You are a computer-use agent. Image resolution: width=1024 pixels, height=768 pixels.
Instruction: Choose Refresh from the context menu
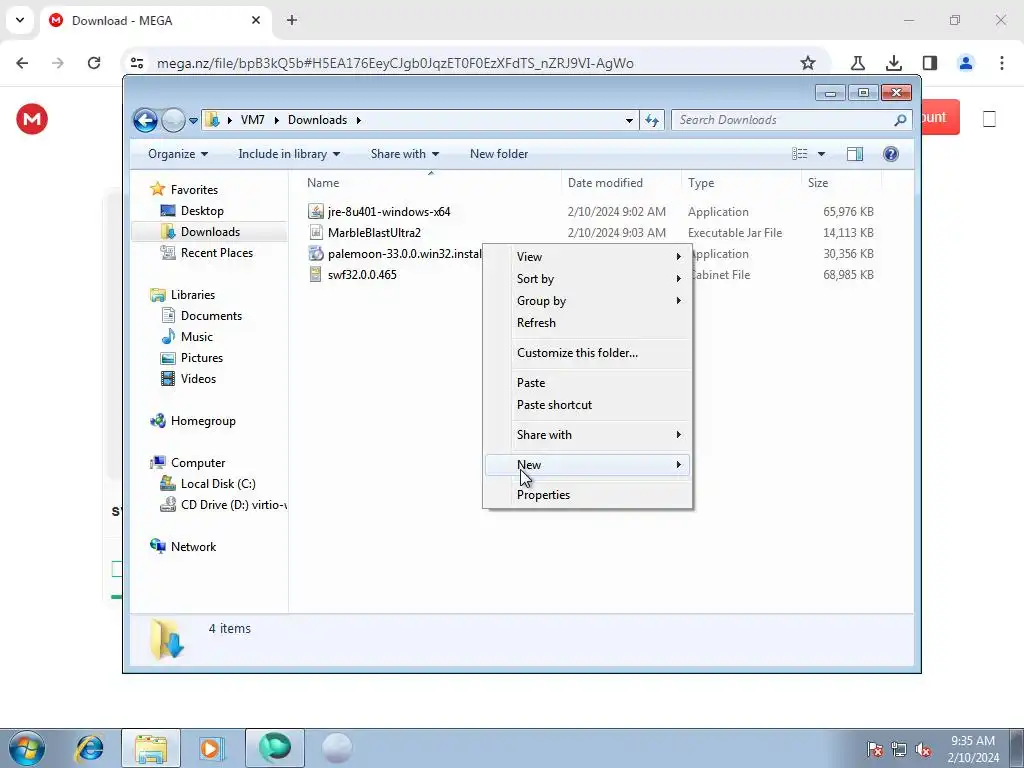point(587,323)
